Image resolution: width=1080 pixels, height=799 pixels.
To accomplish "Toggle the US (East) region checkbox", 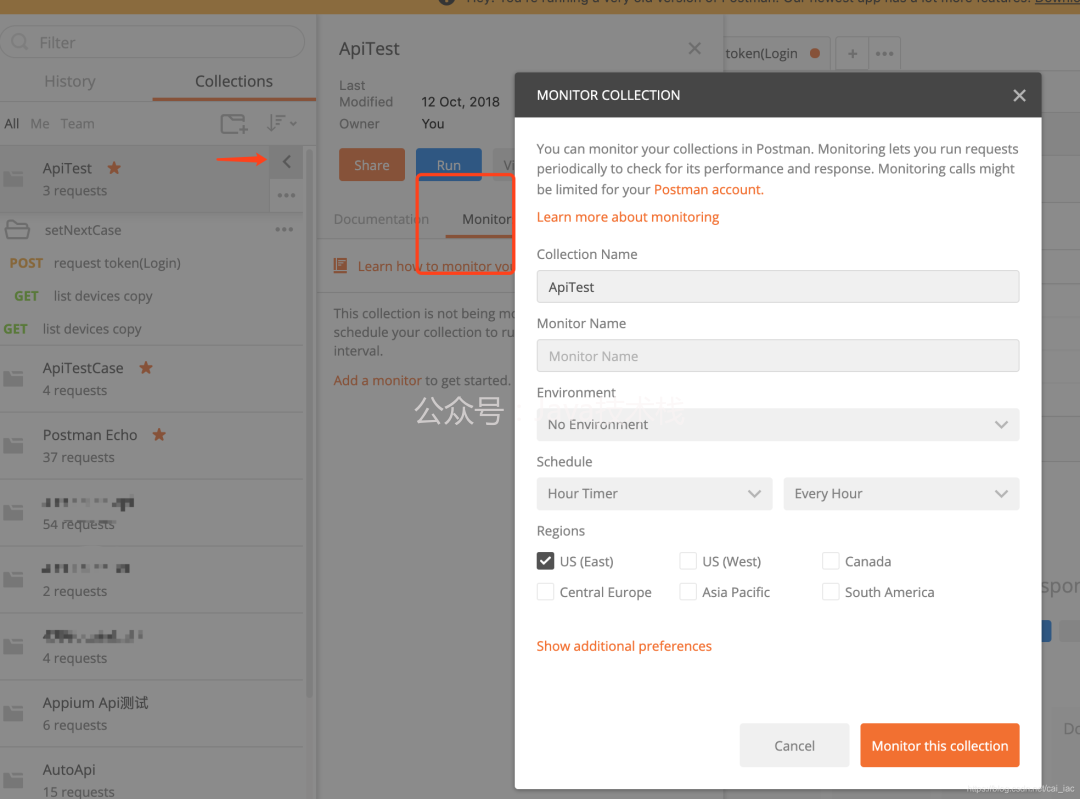I will pyautogui.click(x=545, y=561).
